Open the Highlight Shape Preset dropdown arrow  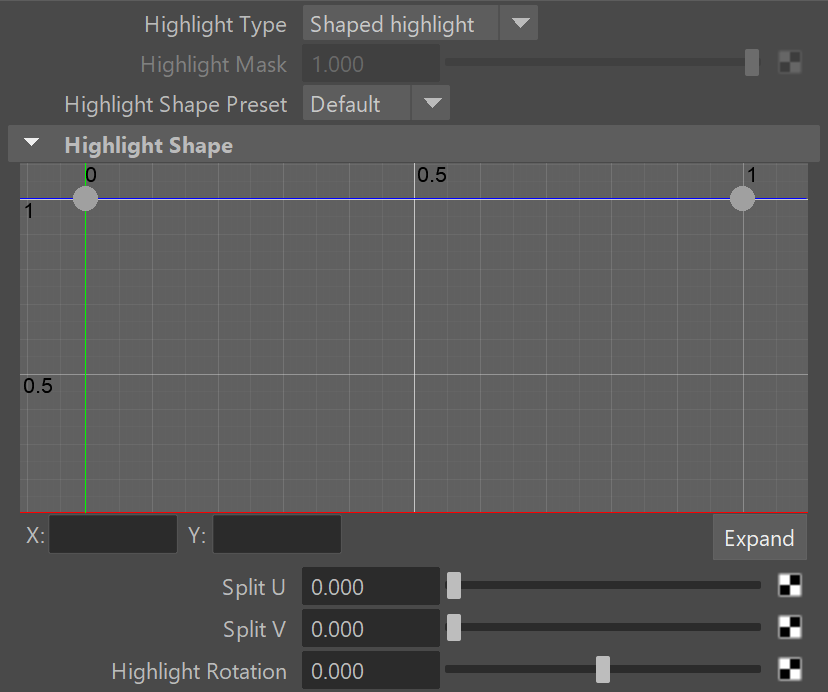[x=432, y=103]
